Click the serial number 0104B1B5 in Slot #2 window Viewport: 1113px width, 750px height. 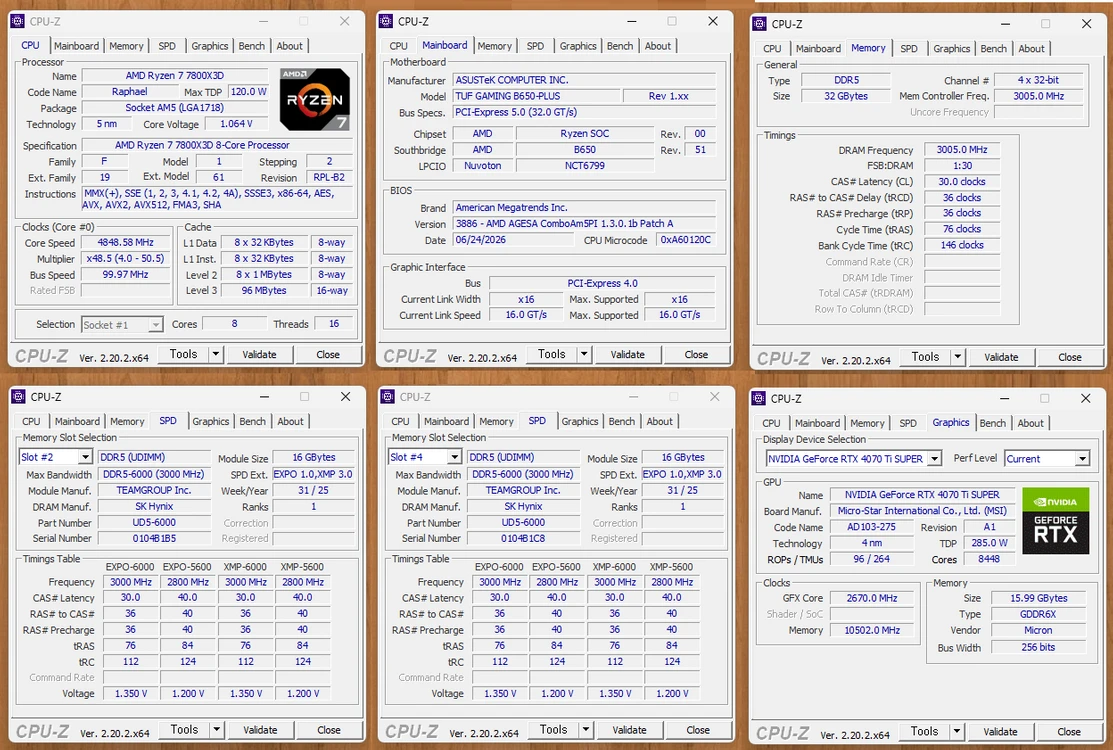[154, 539]
